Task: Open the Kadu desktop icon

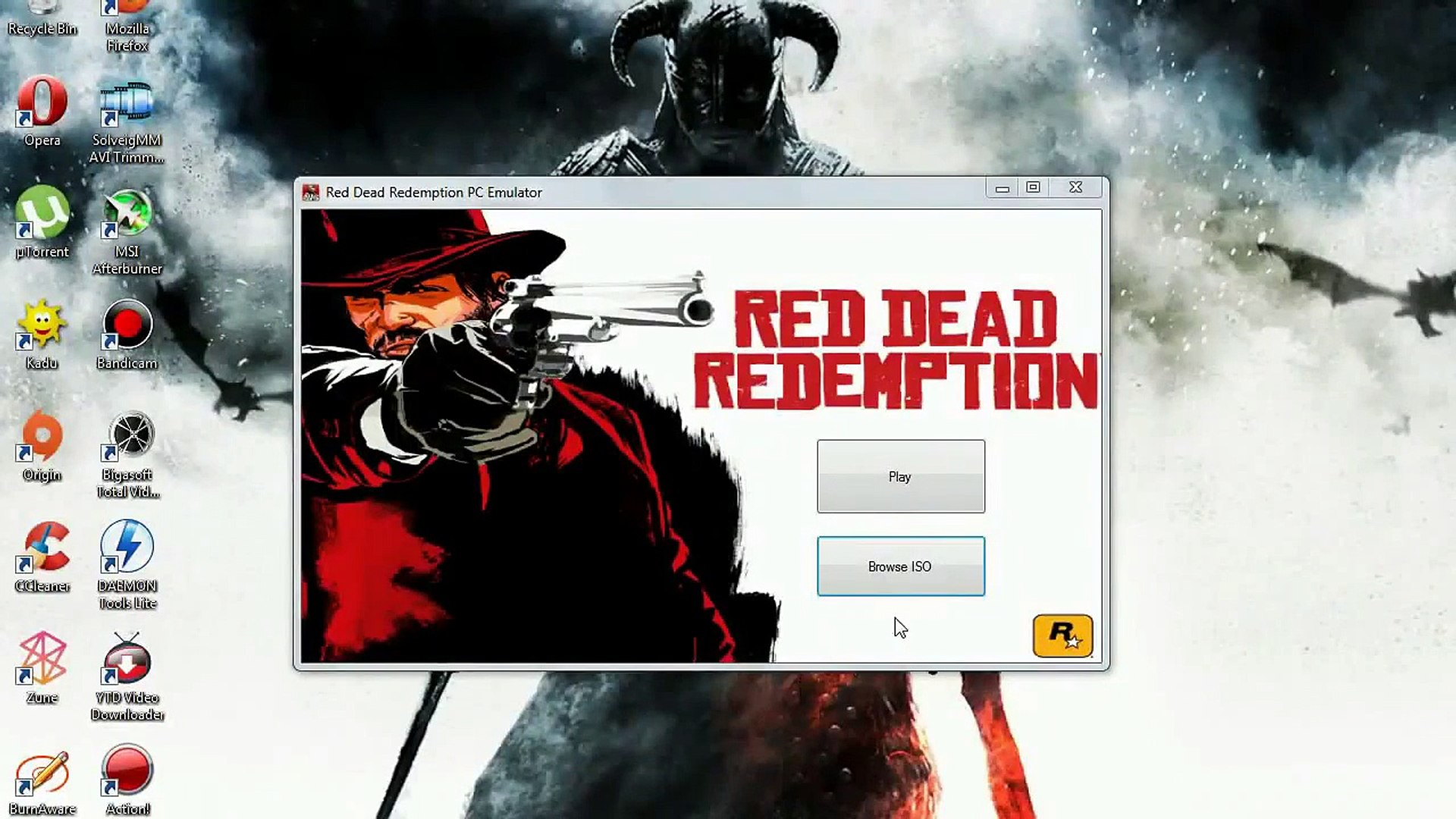Action: pos(42,326)
